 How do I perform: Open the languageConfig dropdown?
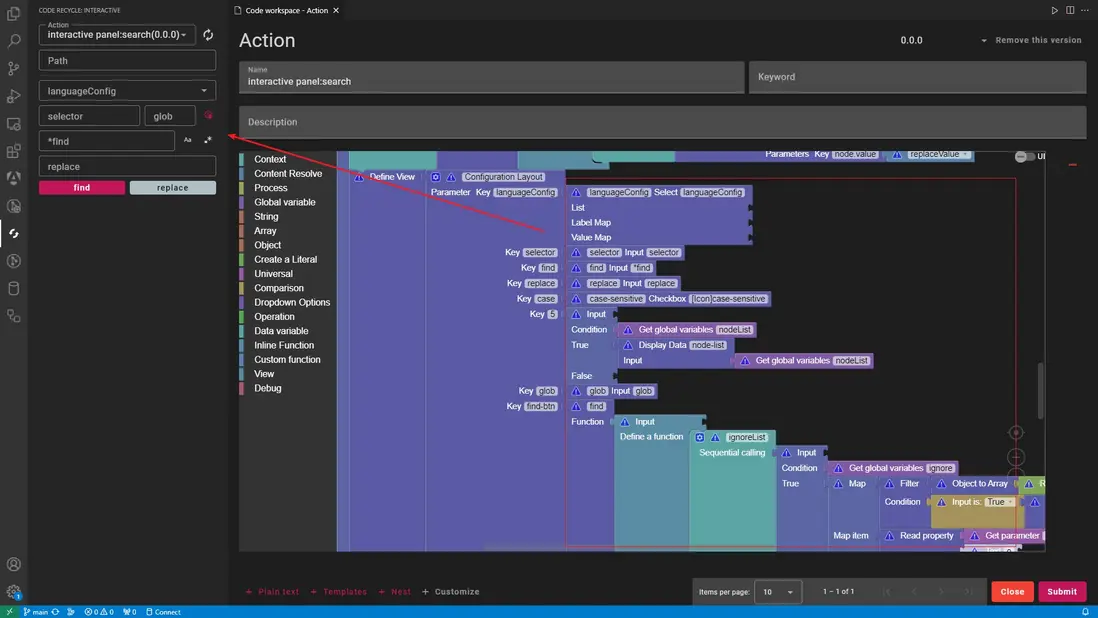point(126,90)
